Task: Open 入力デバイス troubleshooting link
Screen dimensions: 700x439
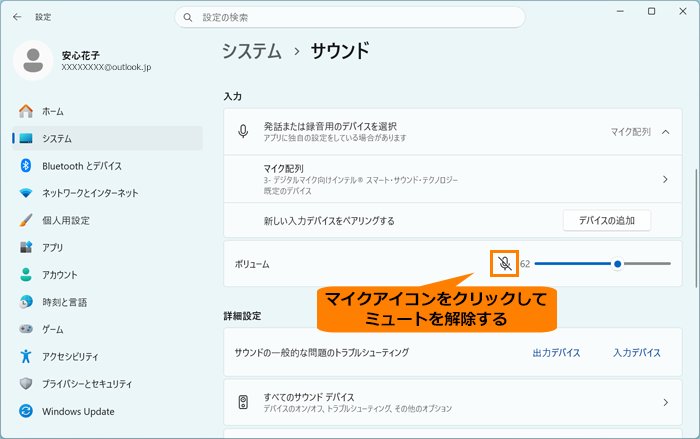Action: click(x=637, y=352)
